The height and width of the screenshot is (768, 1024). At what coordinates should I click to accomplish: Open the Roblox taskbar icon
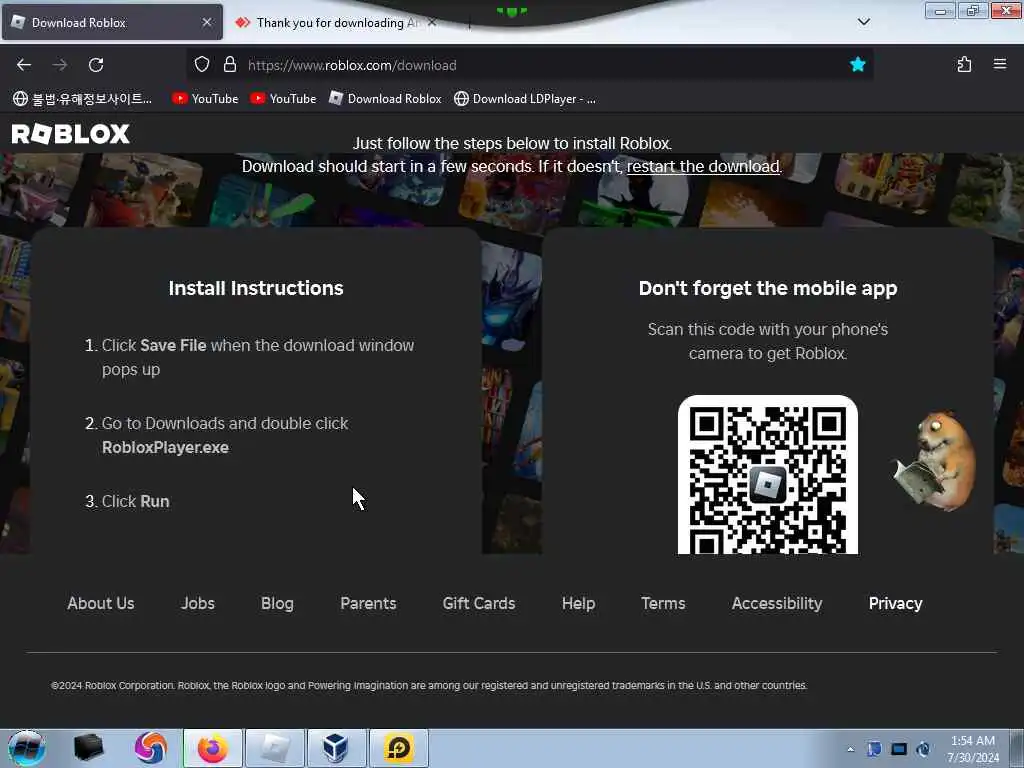coord(275,748)
